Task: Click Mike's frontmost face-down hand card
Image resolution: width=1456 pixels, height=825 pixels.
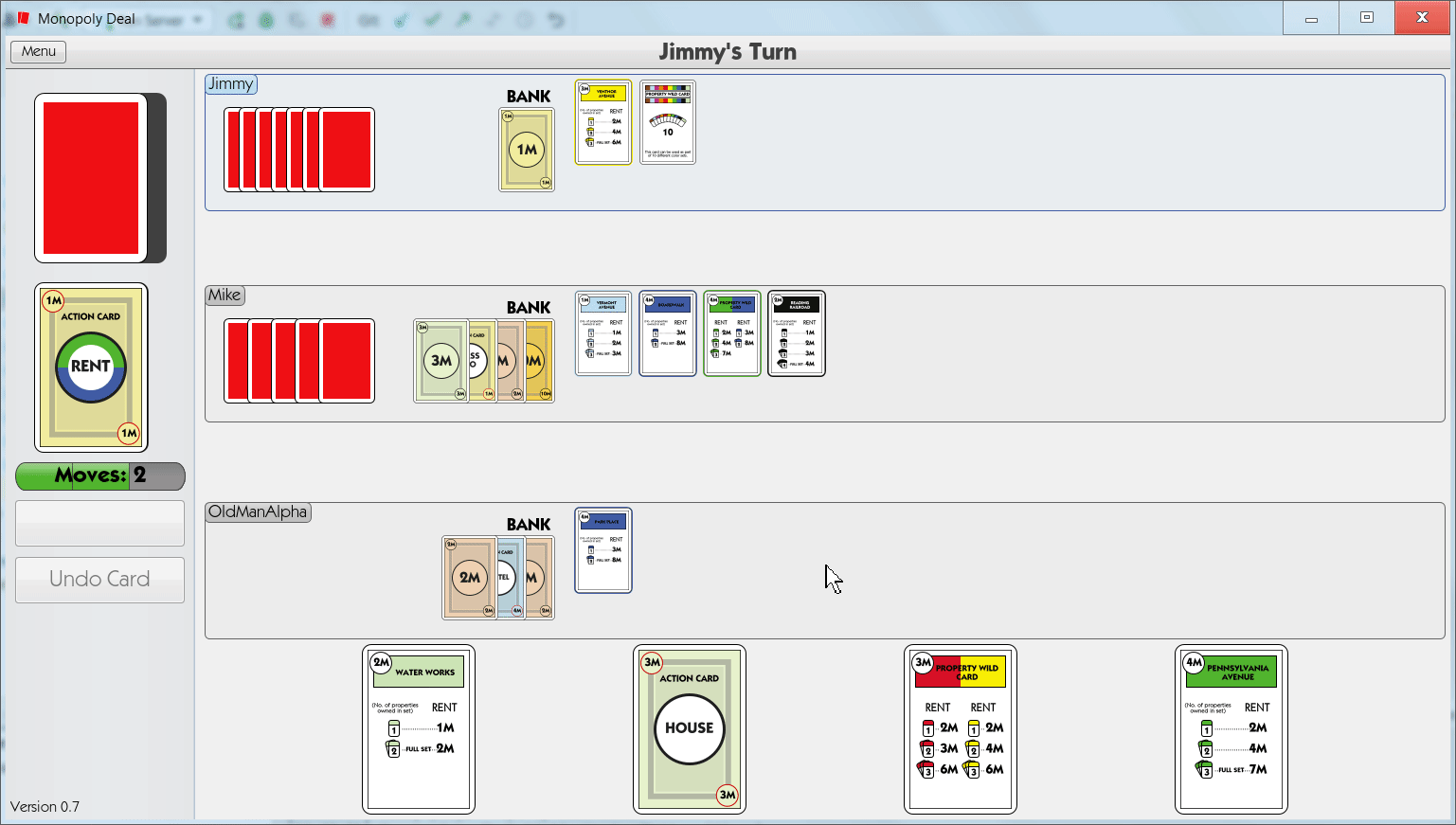Action: [347, 361]
